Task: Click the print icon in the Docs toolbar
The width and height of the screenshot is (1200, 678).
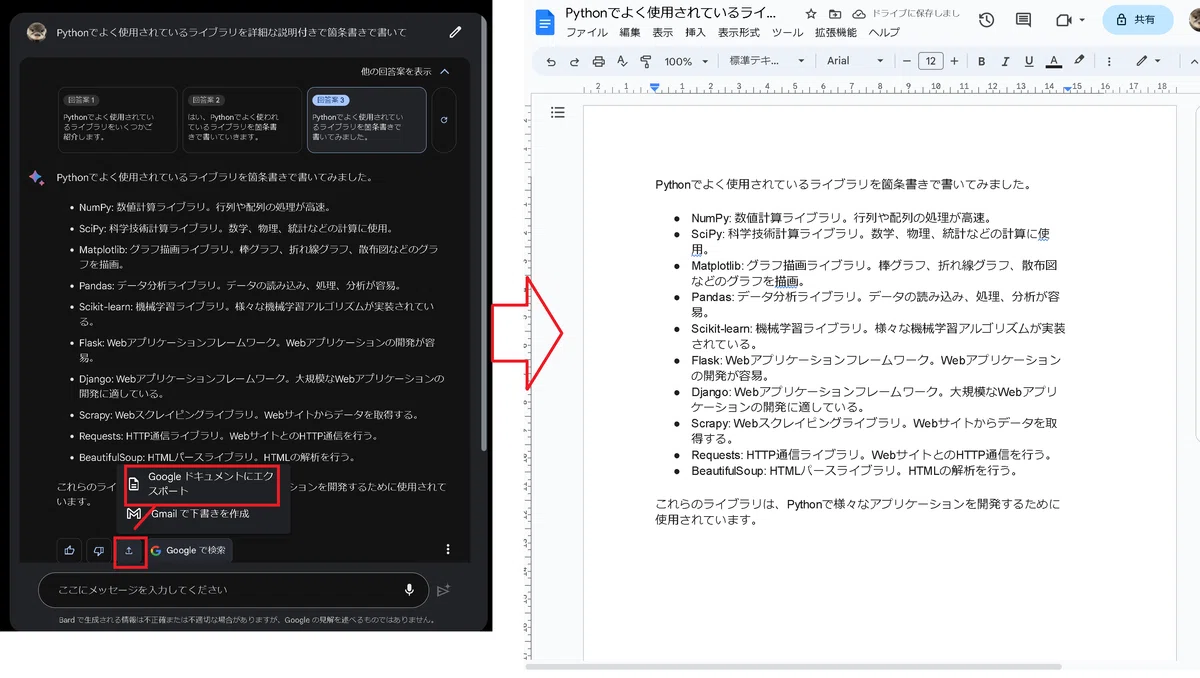Action: 598,61
